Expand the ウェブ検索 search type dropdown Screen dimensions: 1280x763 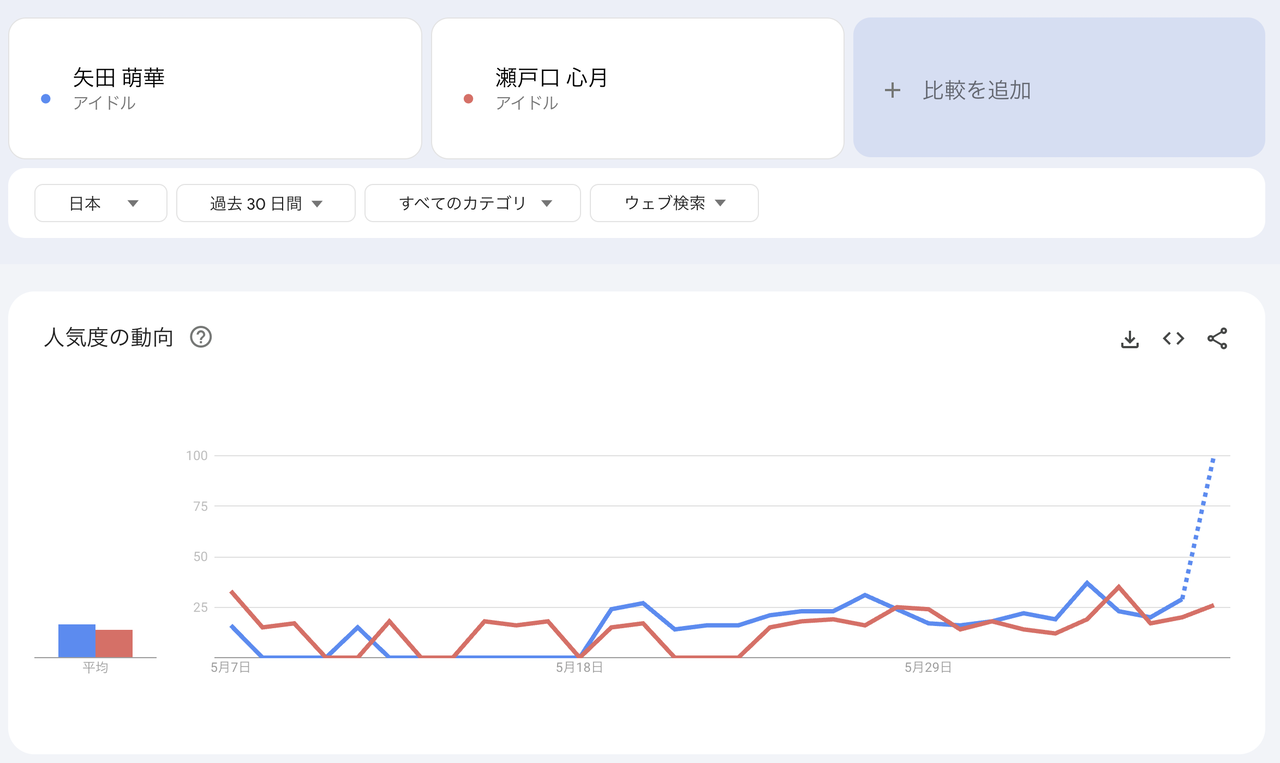(x=674, y=203)
